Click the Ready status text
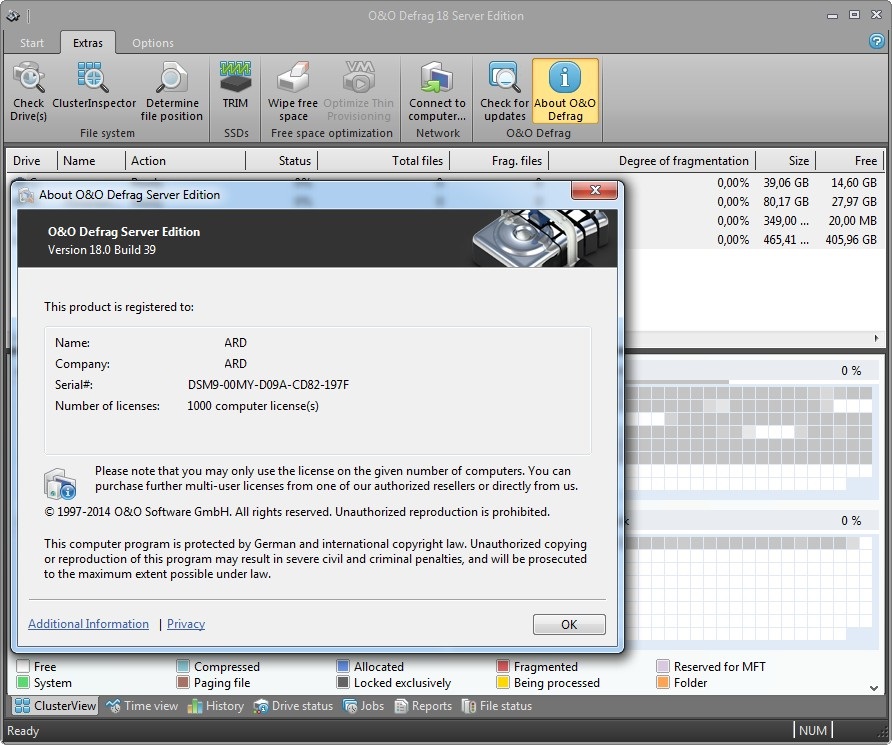892x745 pixels. [23, 731]
